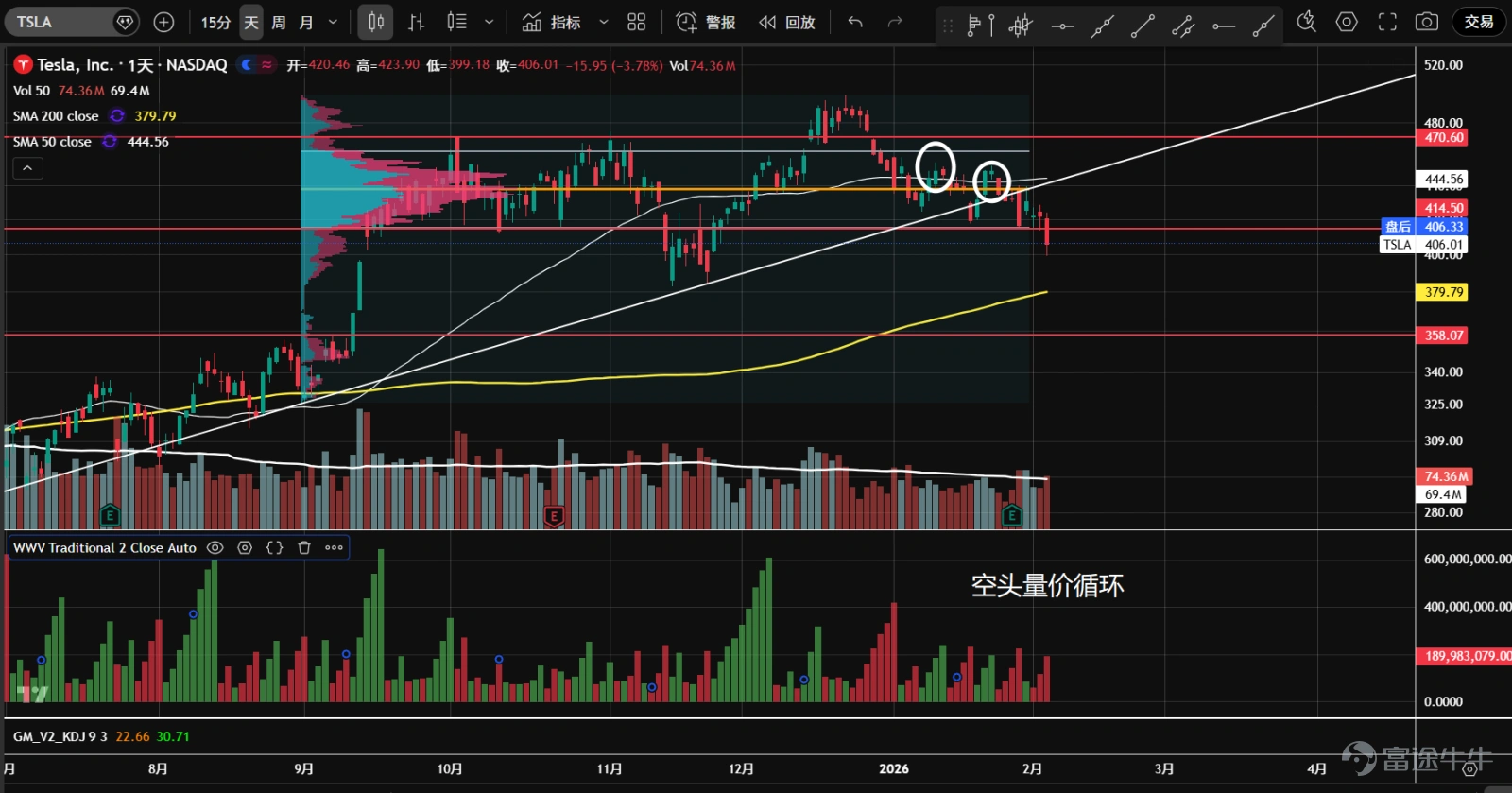Screen dimensions: 1512x793
Task: Open WWV indicator source code braces
Action: point(275,547)
